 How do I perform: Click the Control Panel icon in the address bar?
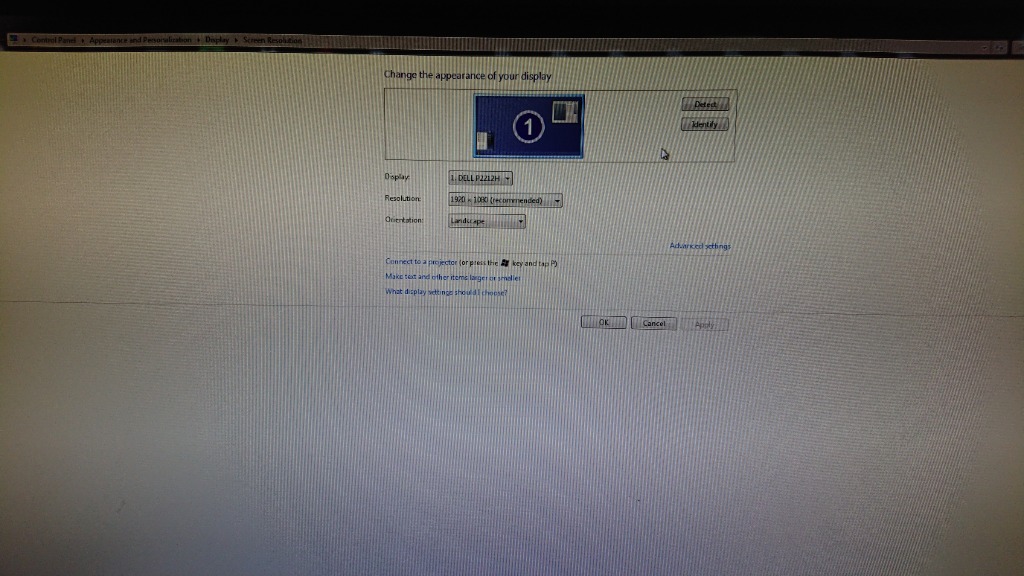coord(16,40)
